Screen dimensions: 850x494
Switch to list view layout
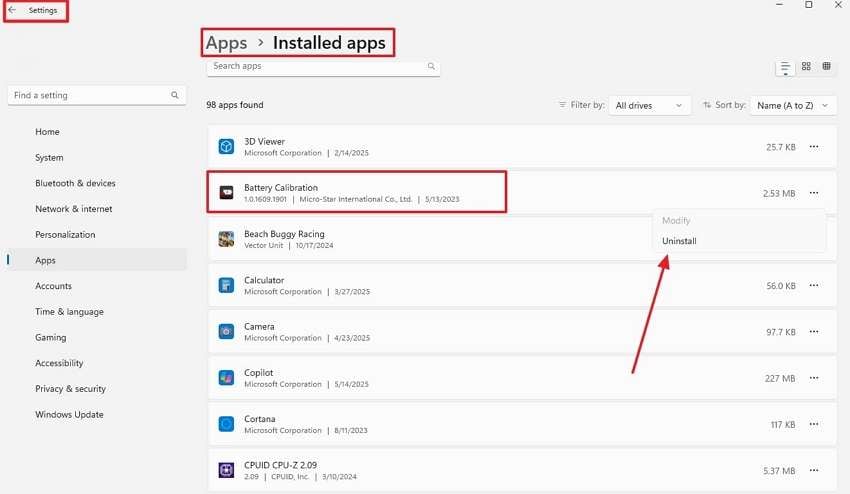785,67
